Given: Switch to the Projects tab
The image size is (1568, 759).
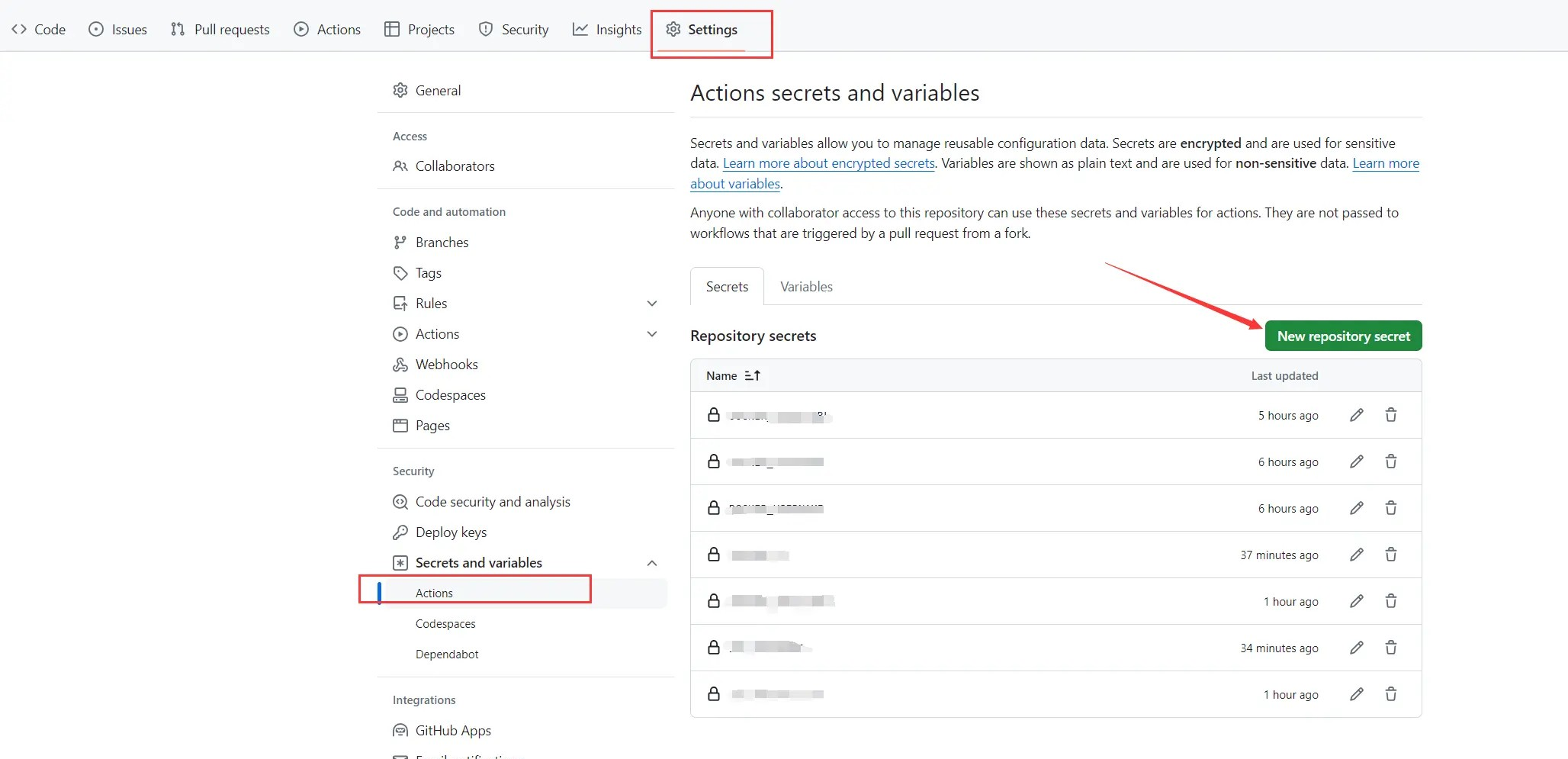Looking at the screenshot, I should 419,29.
